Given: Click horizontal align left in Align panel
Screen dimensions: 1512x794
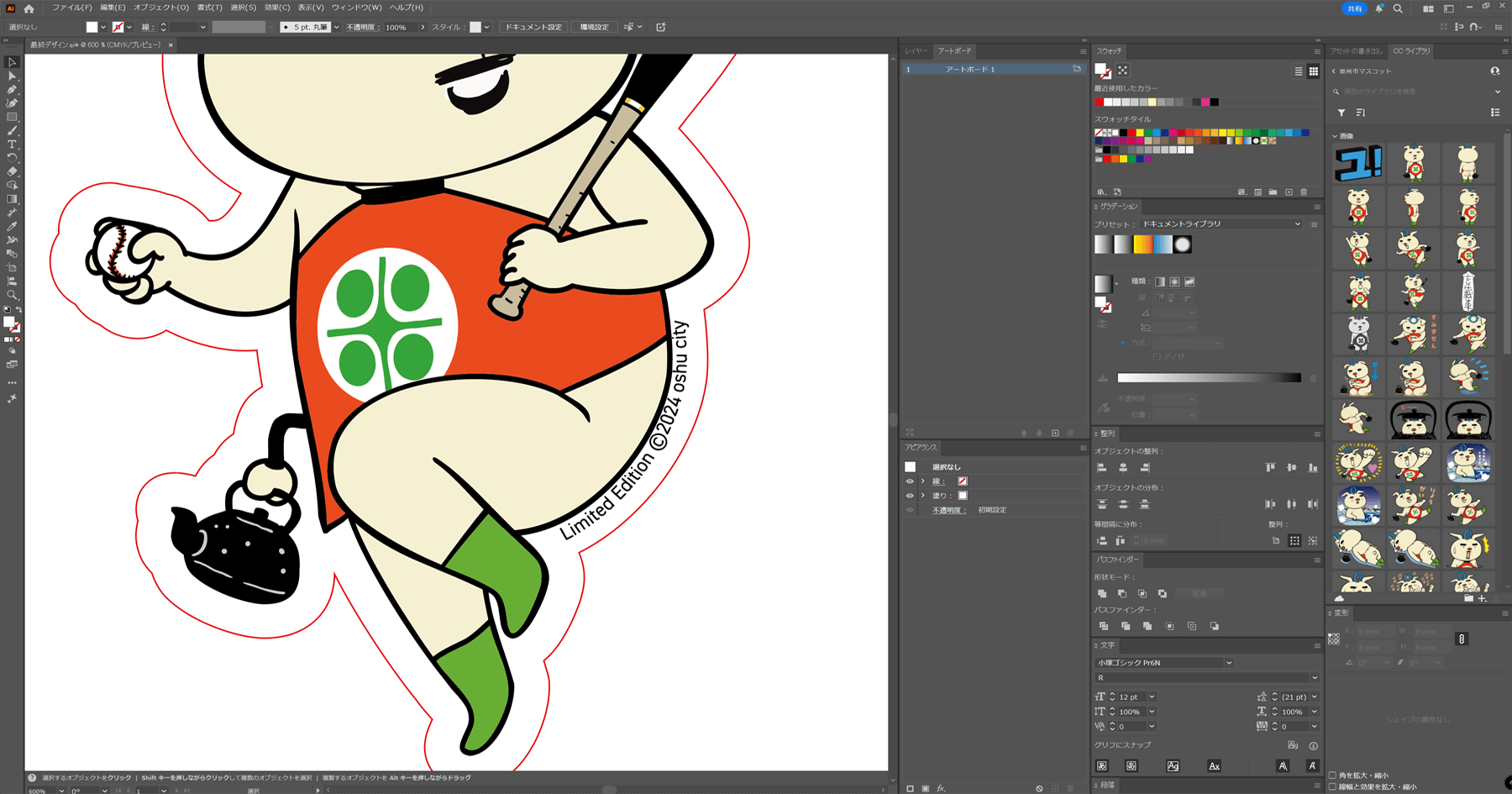Looking at the screenshot, I should (1102, 467).
